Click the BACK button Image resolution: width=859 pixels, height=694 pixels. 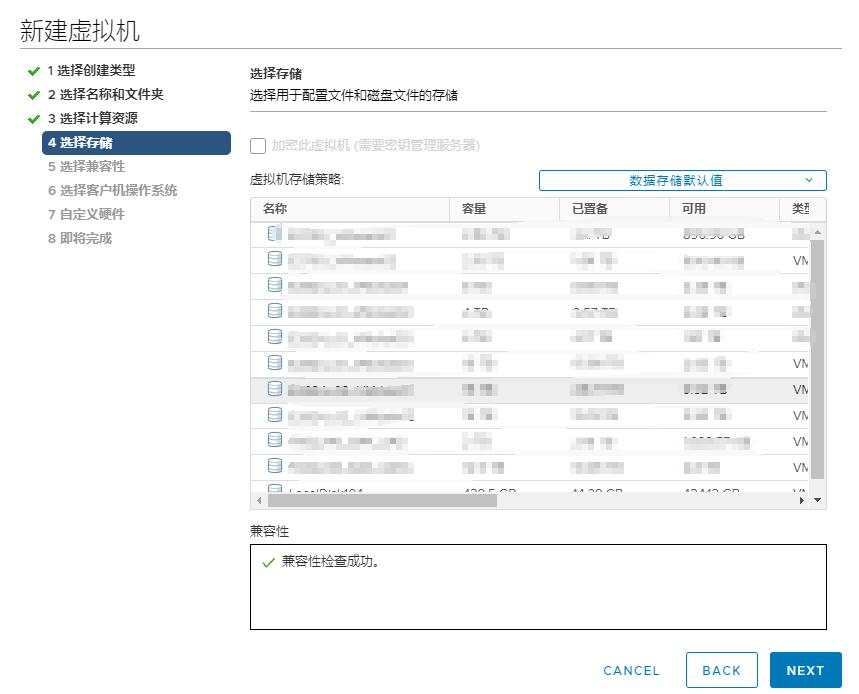pyautogui.click(x=721, y=670)
